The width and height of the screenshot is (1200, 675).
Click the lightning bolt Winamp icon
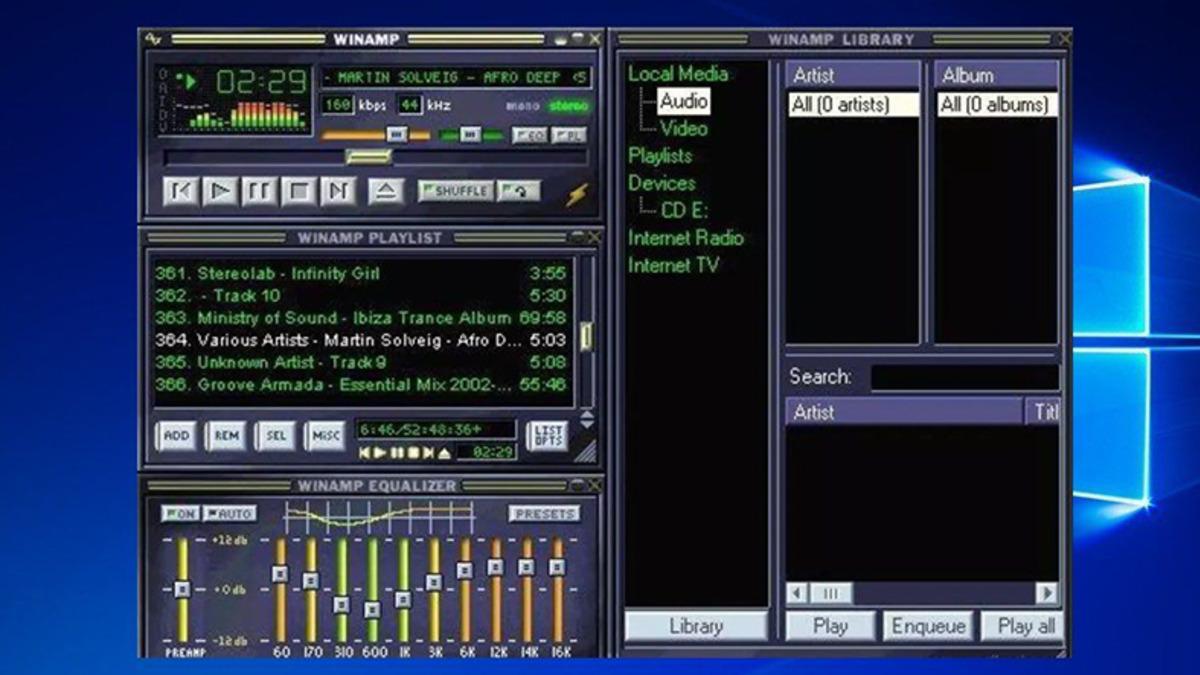[576, 194]
